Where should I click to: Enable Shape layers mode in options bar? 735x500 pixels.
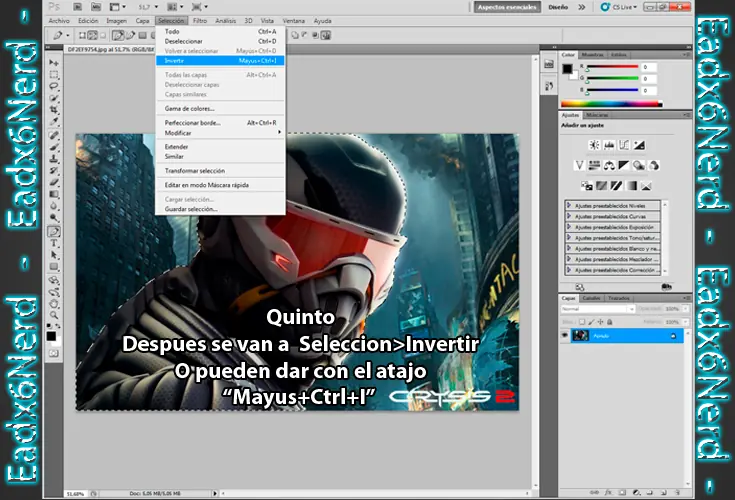pyautogui.click(x=82, y=36)
